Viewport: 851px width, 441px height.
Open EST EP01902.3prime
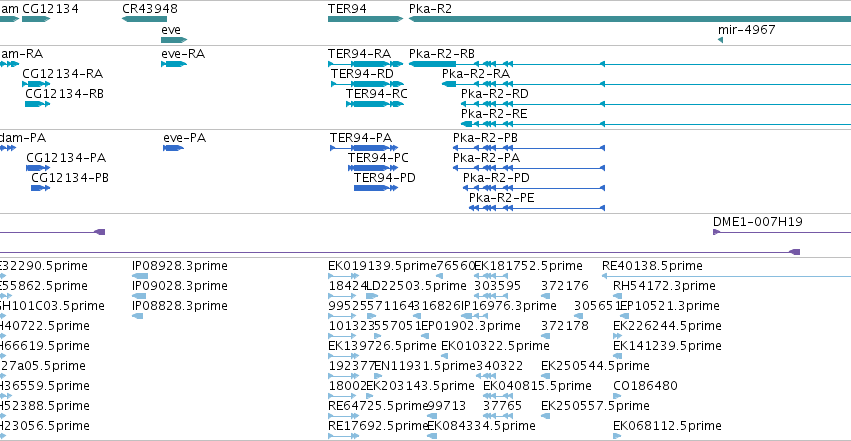[x=425, y=336]
